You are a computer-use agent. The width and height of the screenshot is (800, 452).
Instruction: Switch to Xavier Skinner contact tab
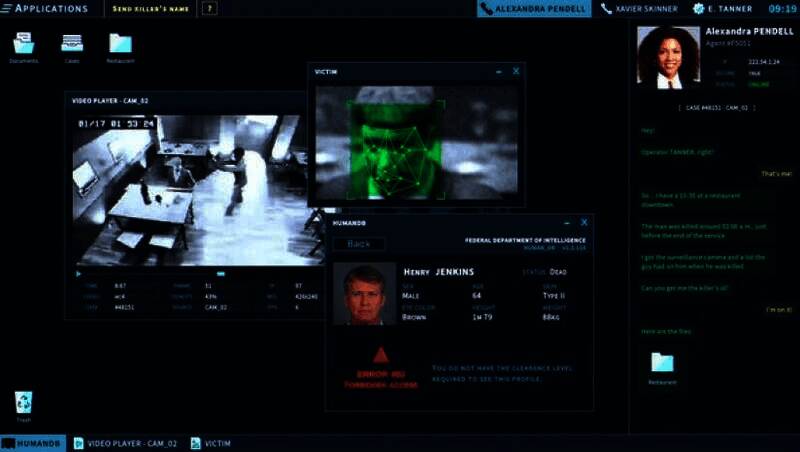tap(639, 9)
